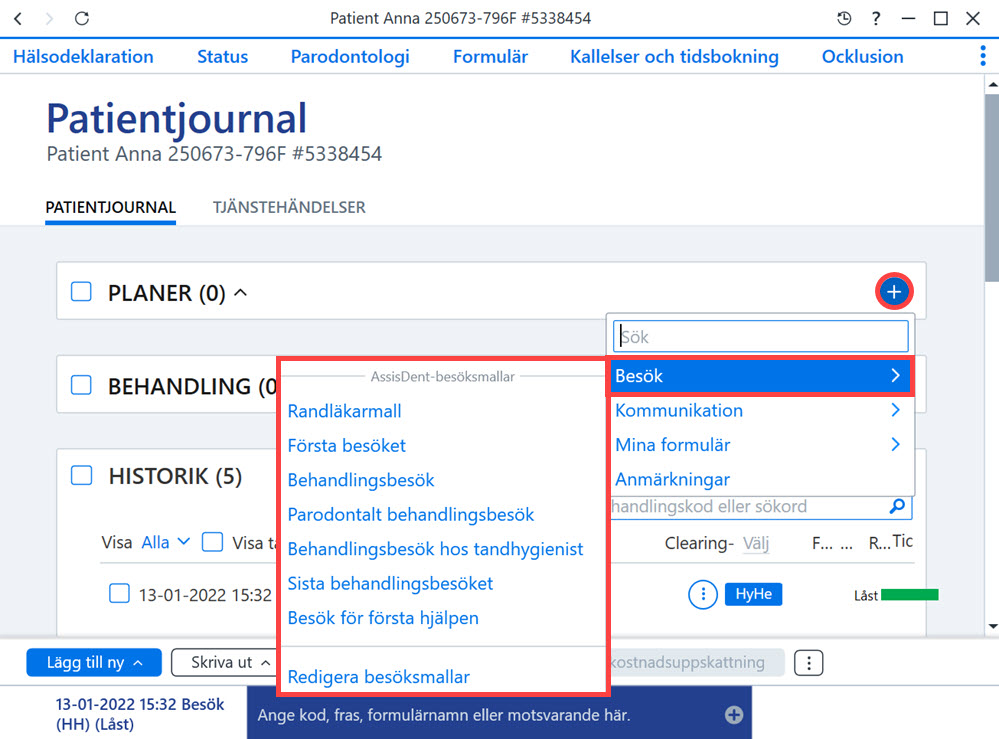Open the Skriva ut dropdown
The width and height of the screenshot is (999, 739).
tap(223, 663)
